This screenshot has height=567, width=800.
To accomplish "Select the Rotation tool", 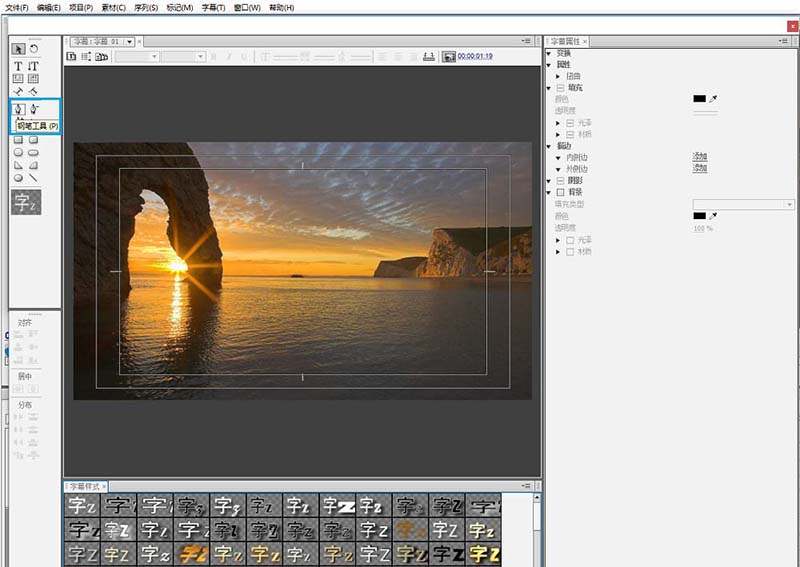I will tap(33, 48).
